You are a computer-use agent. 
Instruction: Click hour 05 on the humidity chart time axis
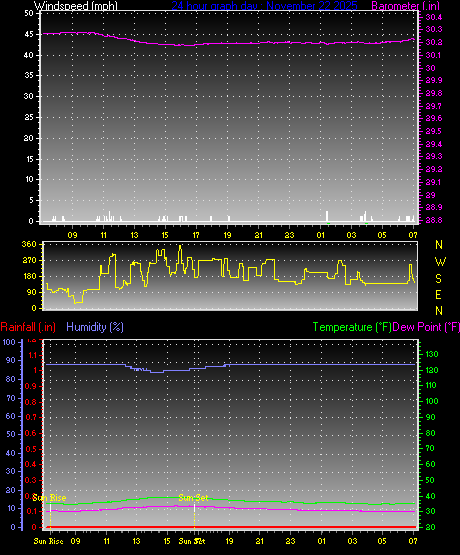click(382, 541)
